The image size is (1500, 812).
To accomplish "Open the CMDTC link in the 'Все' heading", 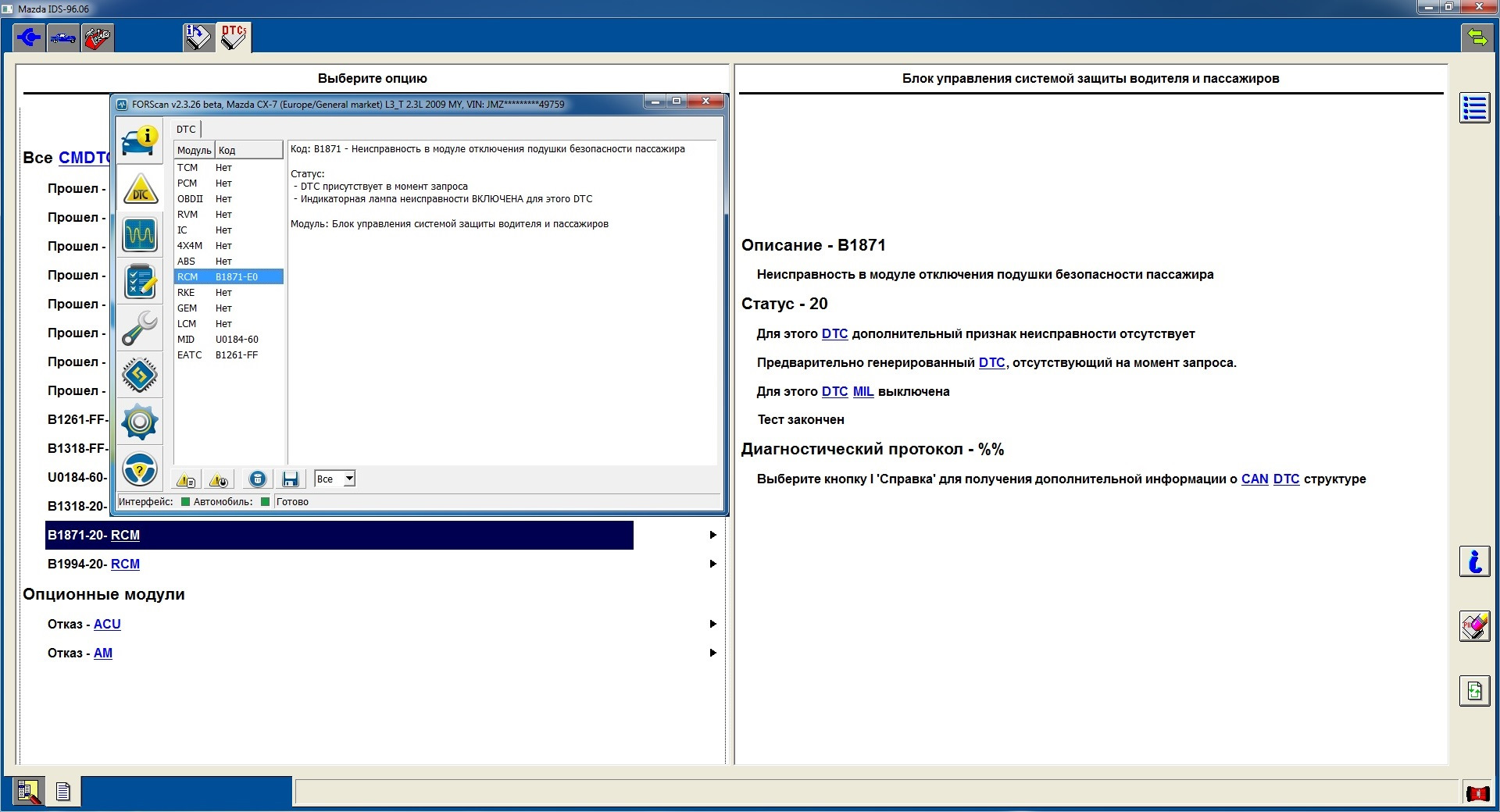I will pyautogui.click(x=84, y=158).
